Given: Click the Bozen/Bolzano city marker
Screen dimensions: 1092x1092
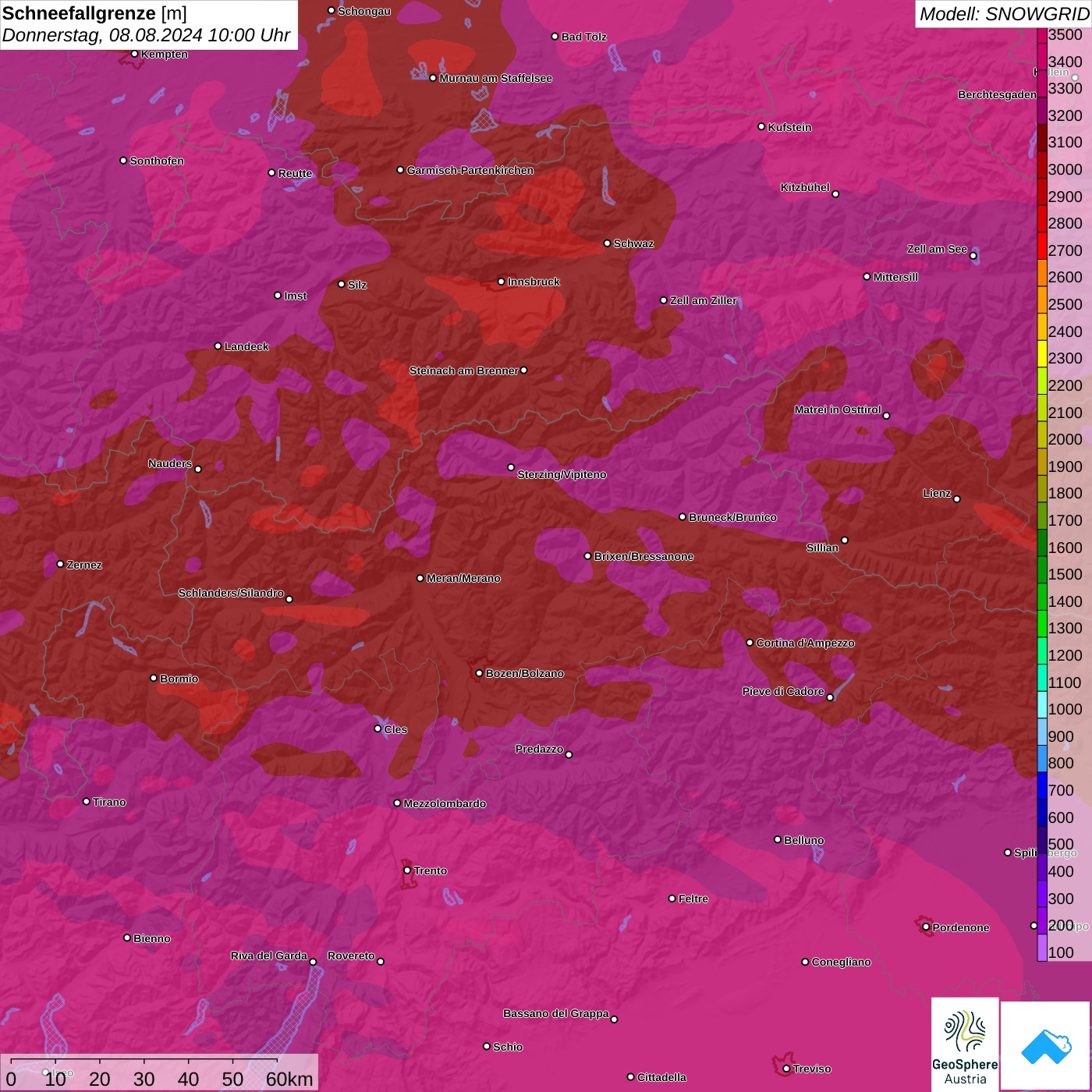Looking at the screenshot, I should pos(480,673).
